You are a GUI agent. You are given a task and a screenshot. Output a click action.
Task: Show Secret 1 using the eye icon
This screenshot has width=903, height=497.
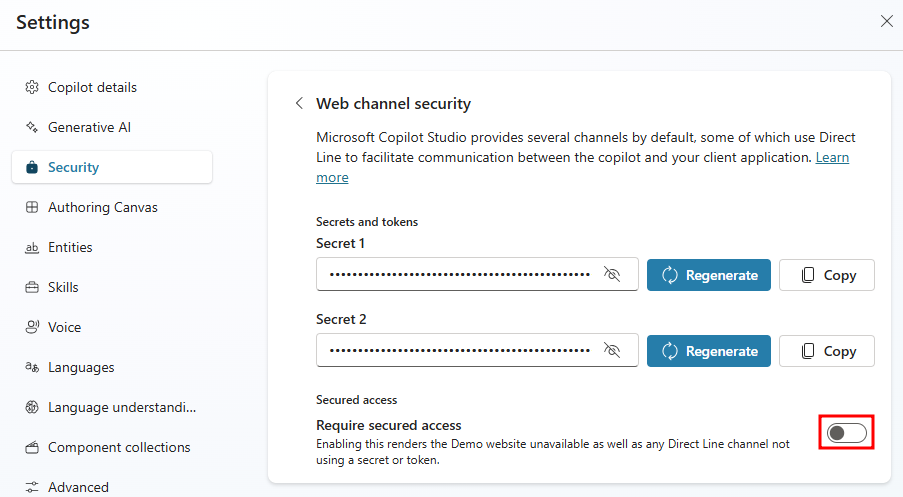tap(613, 275)
